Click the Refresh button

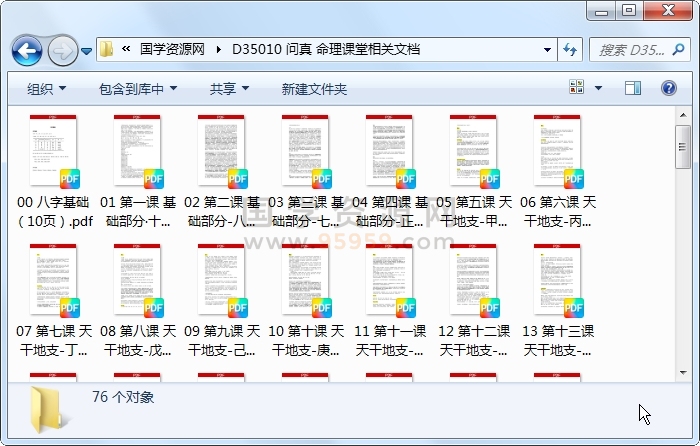point(570,49)
